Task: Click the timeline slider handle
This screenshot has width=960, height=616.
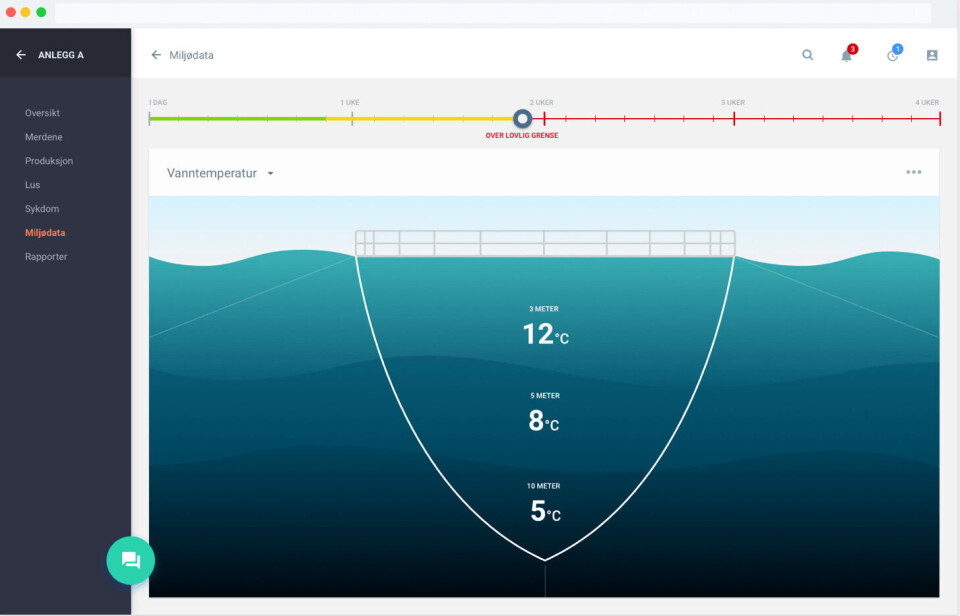Action: point(522,118)
